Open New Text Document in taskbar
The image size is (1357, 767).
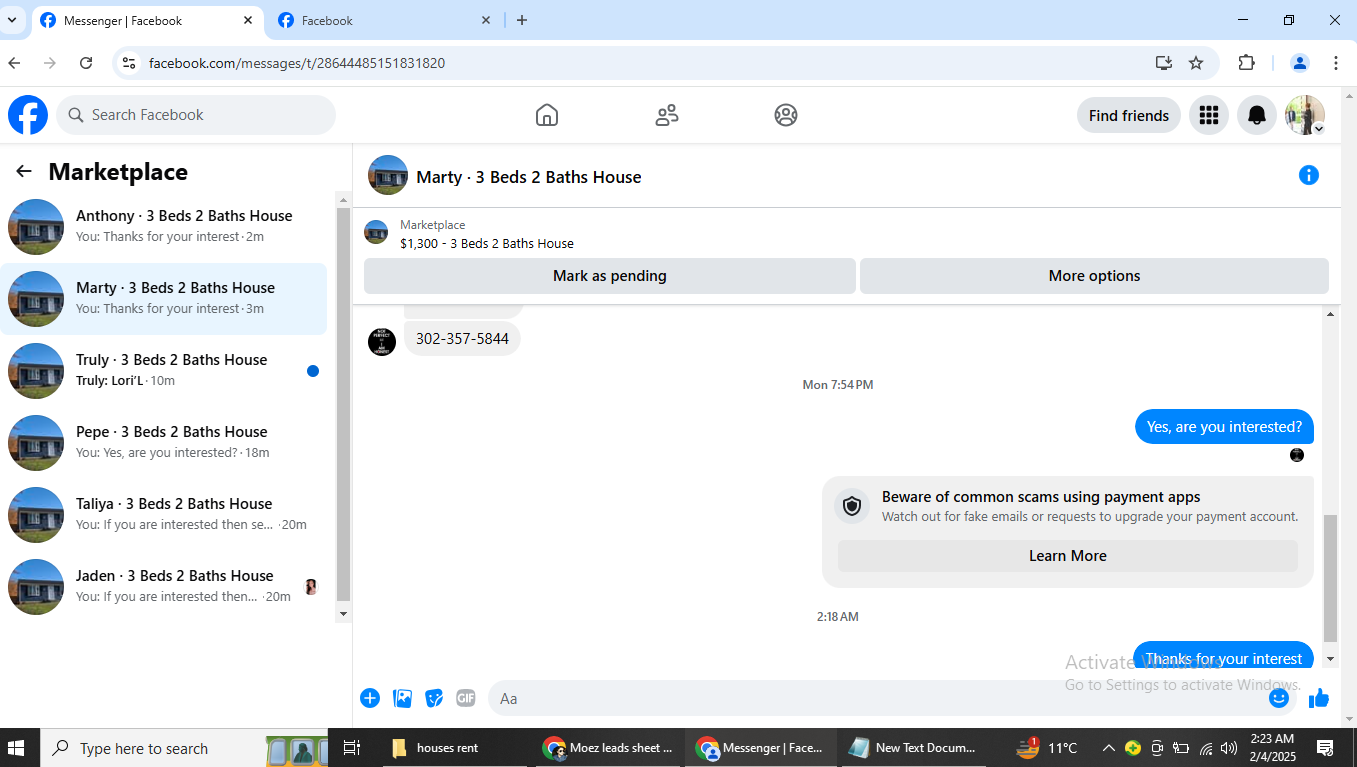point(914,748)
